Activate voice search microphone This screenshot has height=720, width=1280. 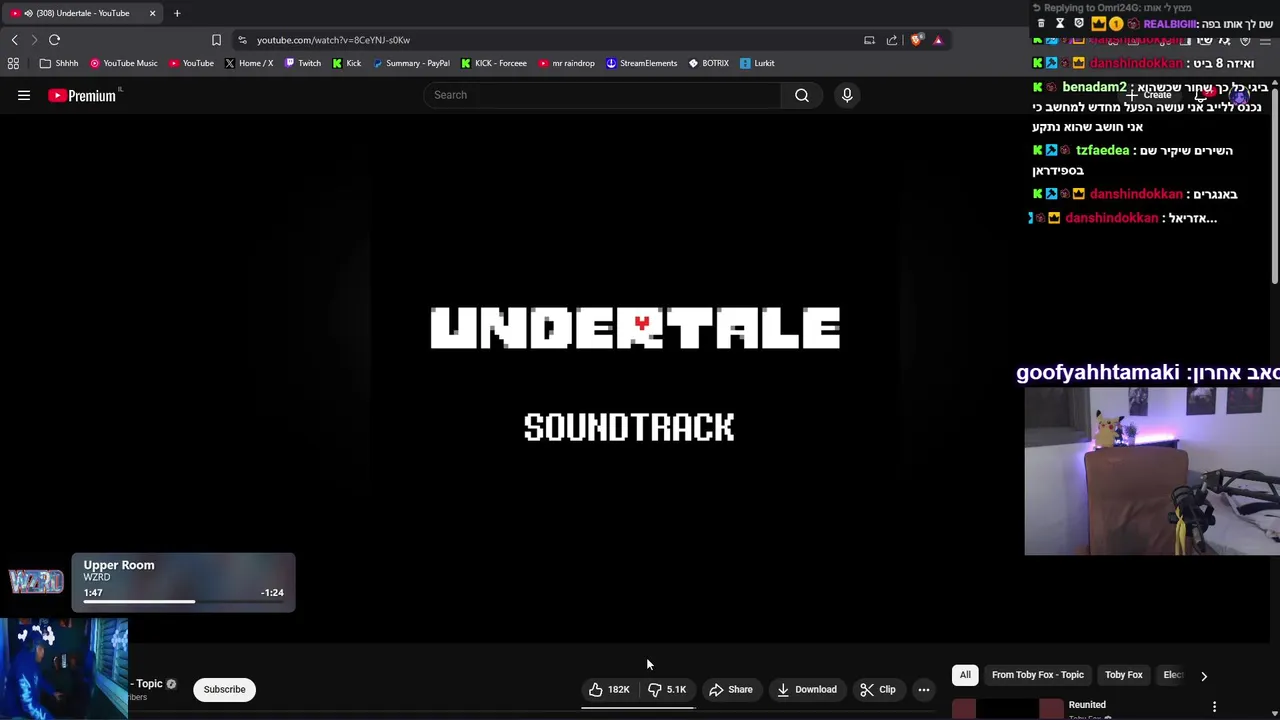847,95
